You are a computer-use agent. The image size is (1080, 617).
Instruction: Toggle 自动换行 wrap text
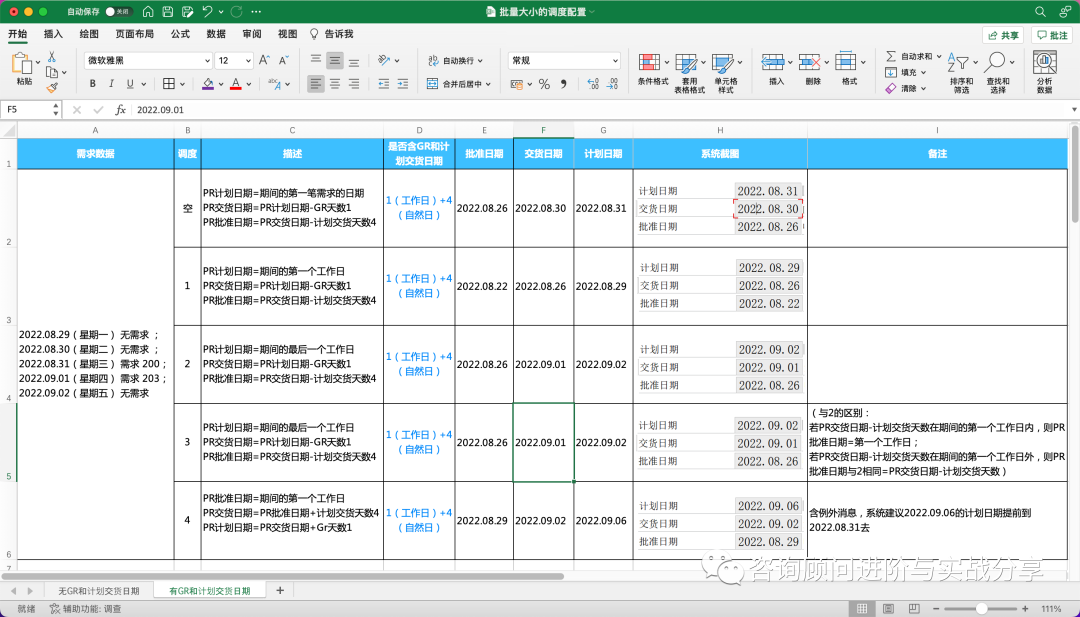454,61
